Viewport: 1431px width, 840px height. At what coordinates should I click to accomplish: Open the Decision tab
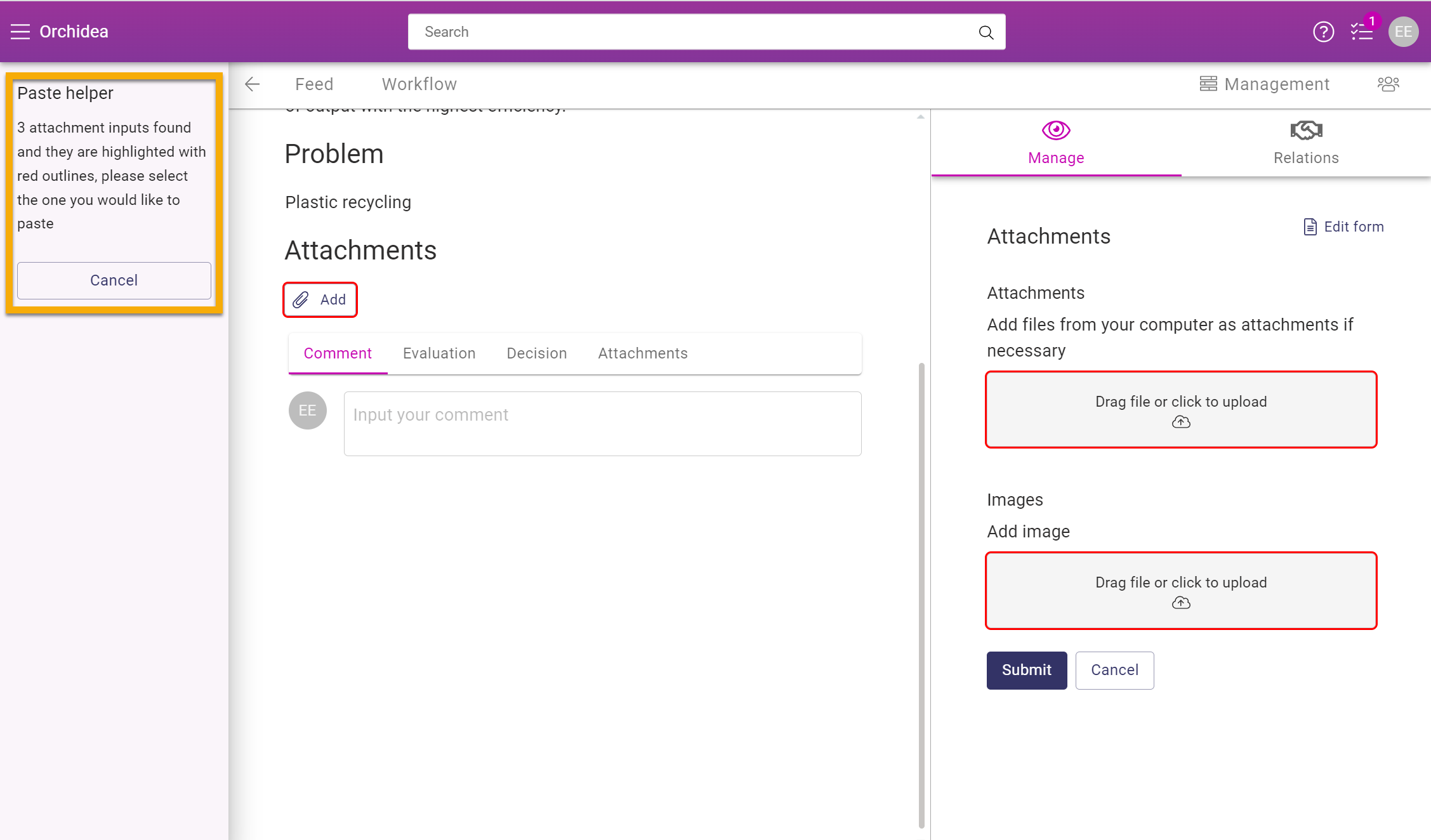coord(536,353)
